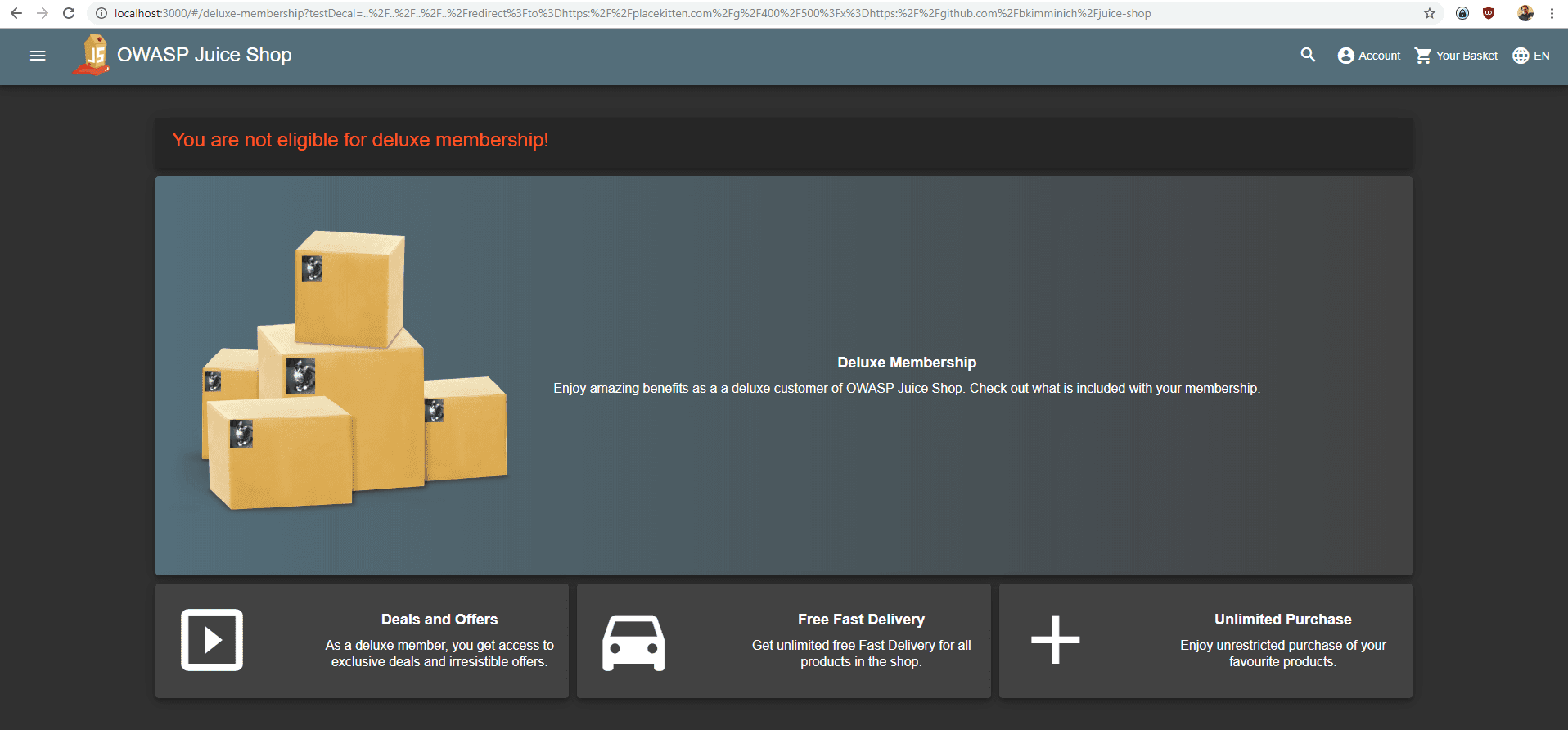1568x730 pixels.
Task: Select the Unlimited Purchase heading
Action: click(1283, 620)
